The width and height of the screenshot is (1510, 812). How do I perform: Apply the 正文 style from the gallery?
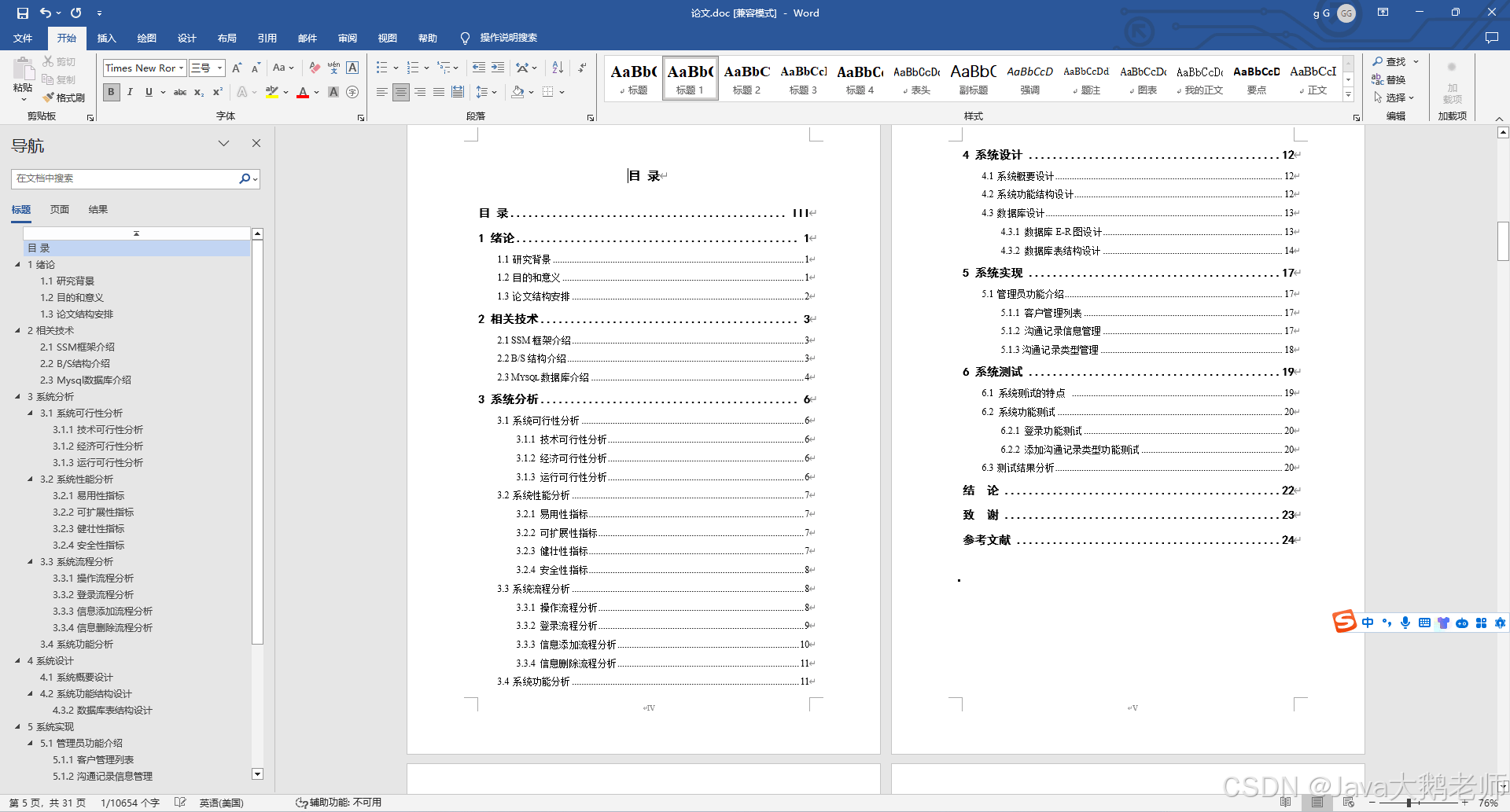click(x=1313, y=79)
